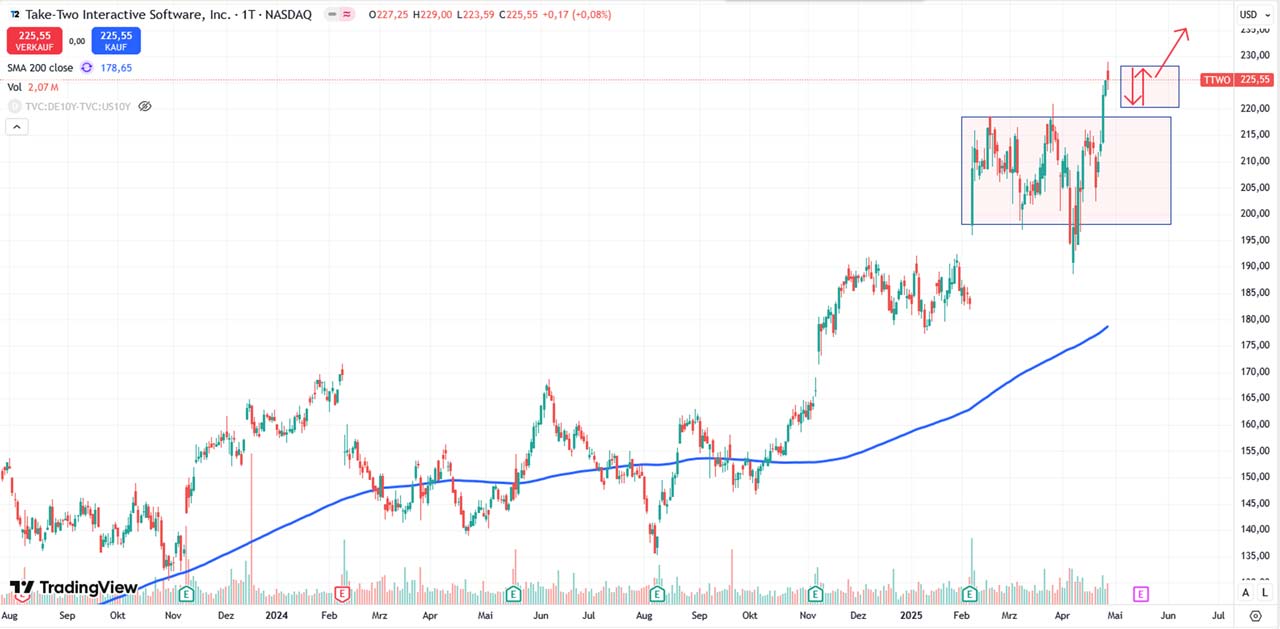The image size is (1280, 629).
Task: Open the earnings marker at August 2024
Action: point(659,593)
